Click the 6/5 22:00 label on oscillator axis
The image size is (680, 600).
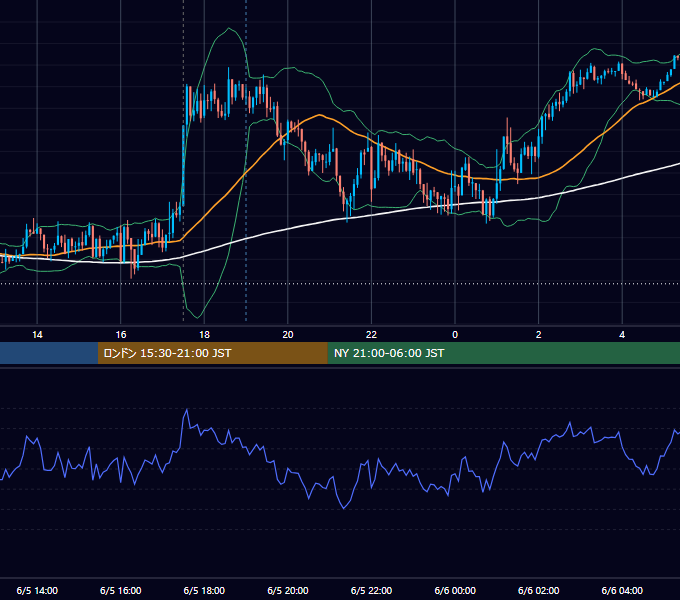coord(371,590)
